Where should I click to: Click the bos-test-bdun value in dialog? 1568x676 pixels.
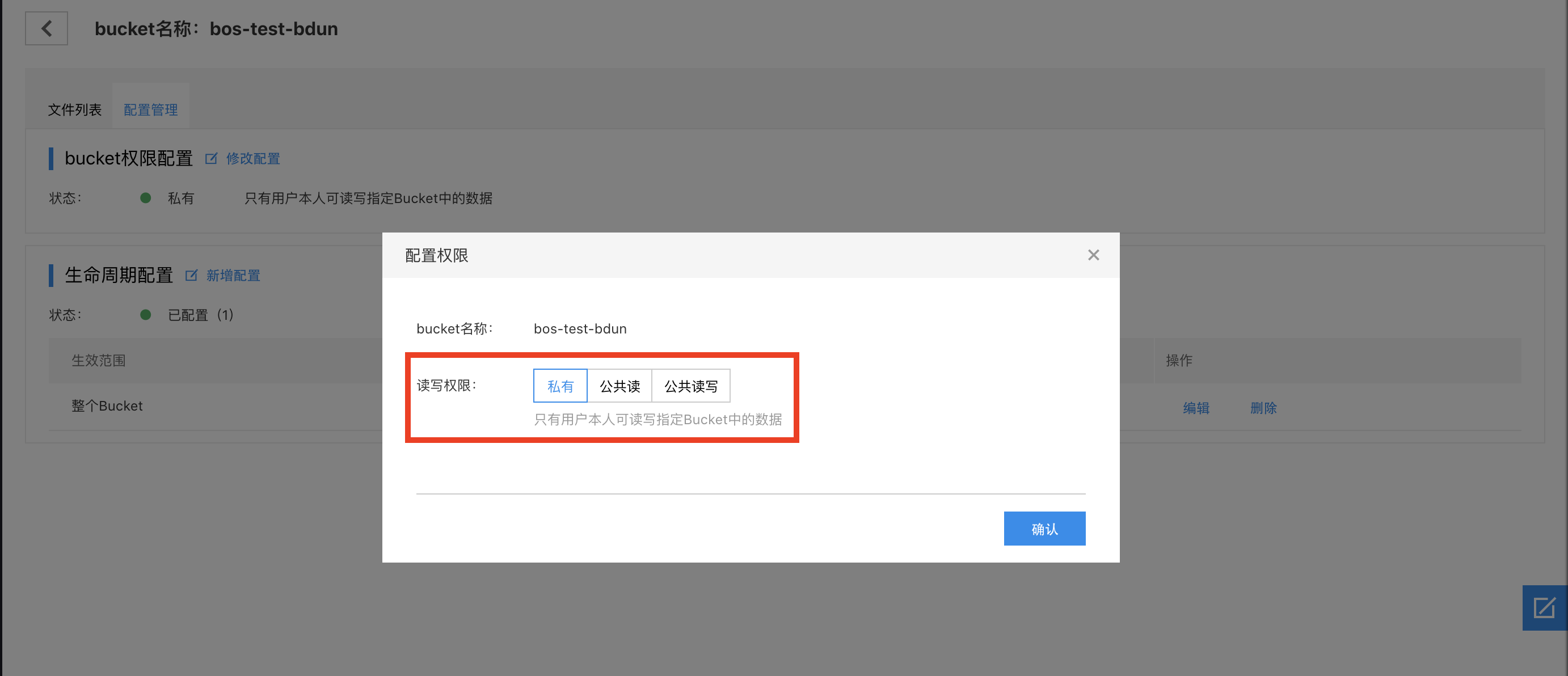[580, 329]
